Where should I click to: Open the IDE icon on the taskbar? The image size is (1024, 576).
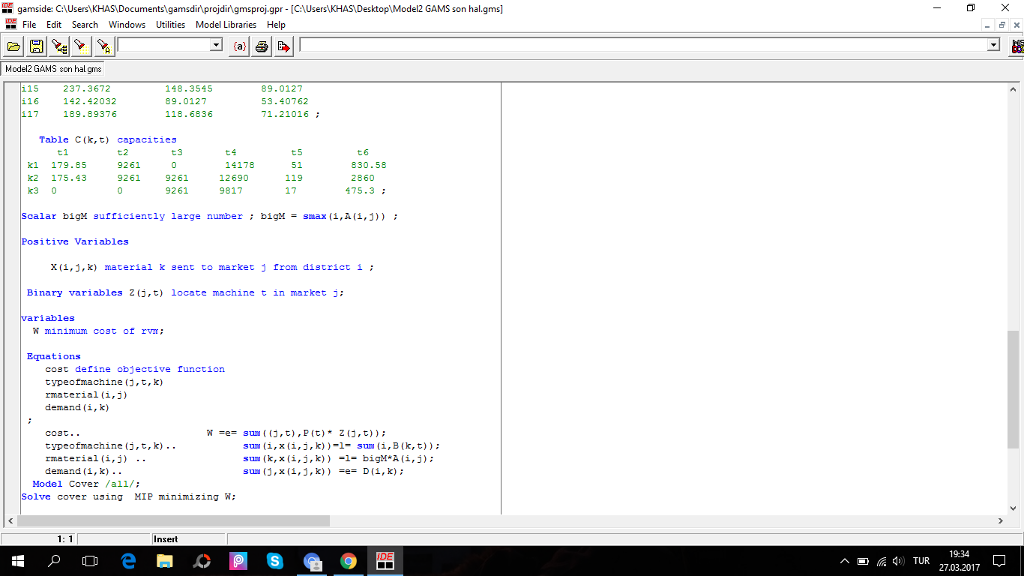coord(385,561)
